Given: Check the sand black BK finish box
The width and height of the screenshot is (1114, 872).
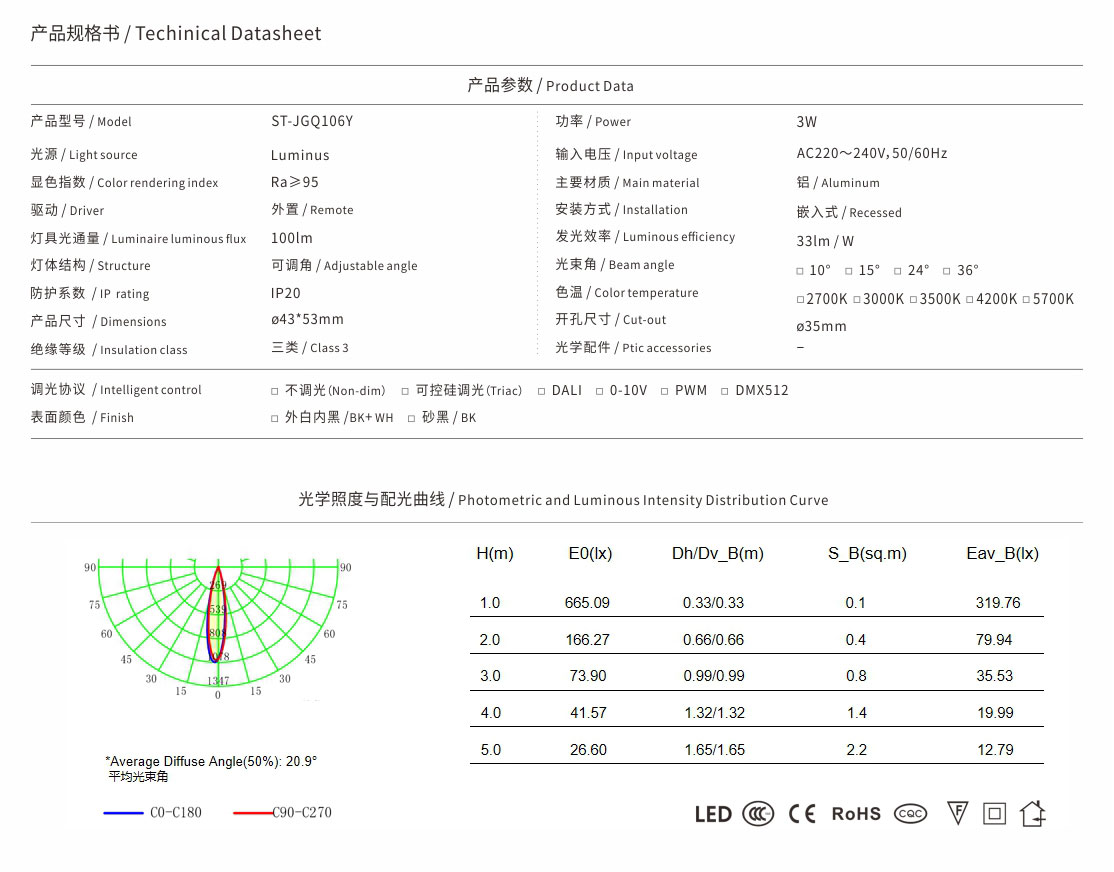Looking at the screenshot, I should coord(412,418).
